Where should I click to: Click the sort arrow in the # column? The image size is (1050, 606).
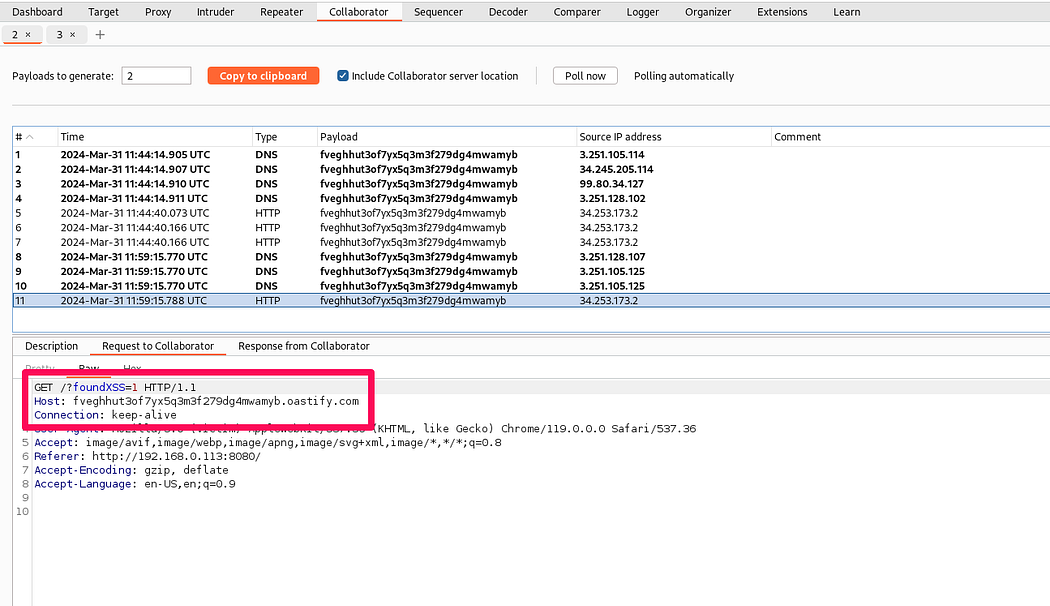(x=29, y=137)
